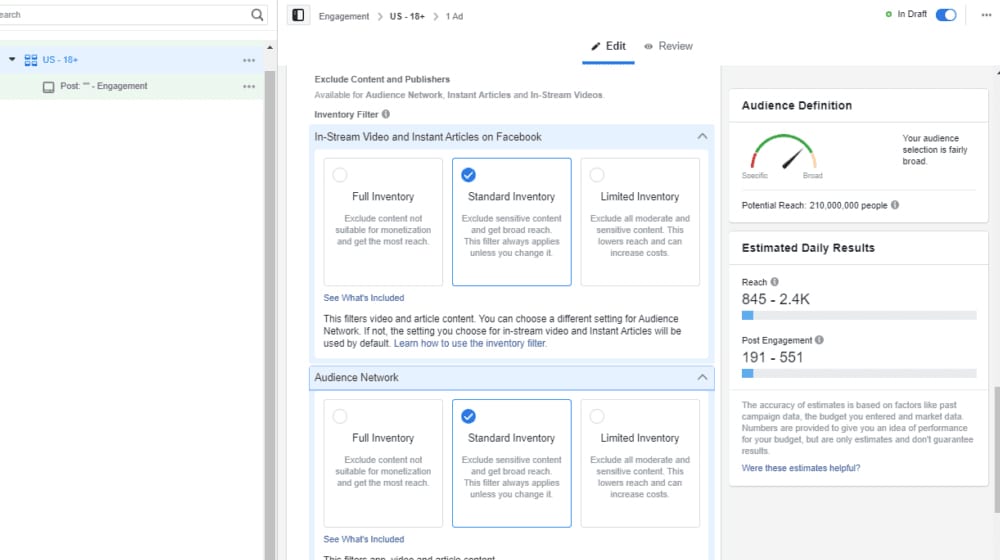Toggle the side panel layout icon
Image resolution: width=1000 pixels, height=560 pixels.
(x=297, y=16)
